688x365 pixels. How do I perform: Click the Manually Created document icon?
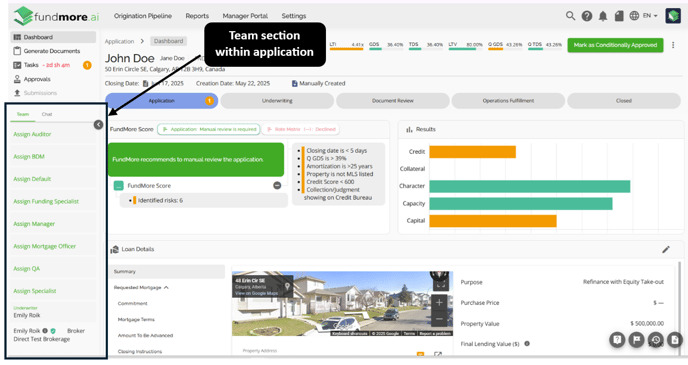(x=294, y=83)
